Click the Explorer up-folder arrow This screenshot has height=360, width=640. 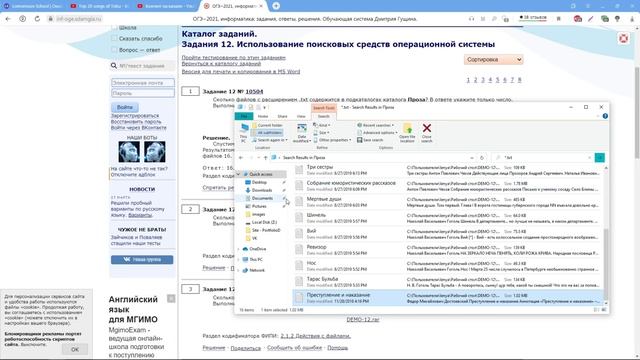pyautogui.click(x=265, y=158)
